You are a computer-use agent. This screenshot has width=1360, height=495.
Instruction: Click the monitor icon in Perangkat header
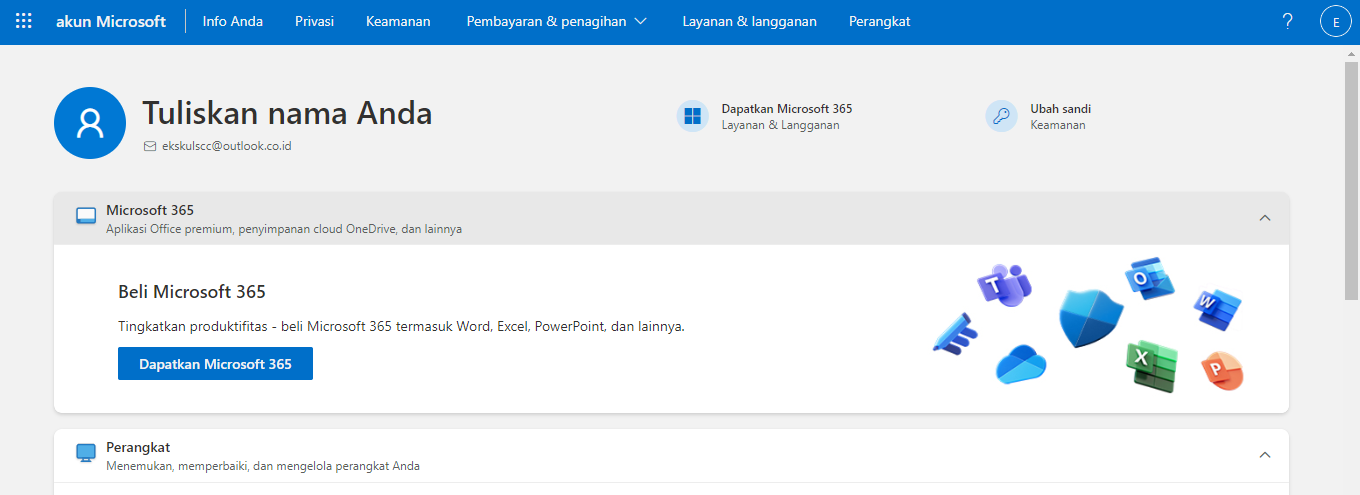coord(86,454)
